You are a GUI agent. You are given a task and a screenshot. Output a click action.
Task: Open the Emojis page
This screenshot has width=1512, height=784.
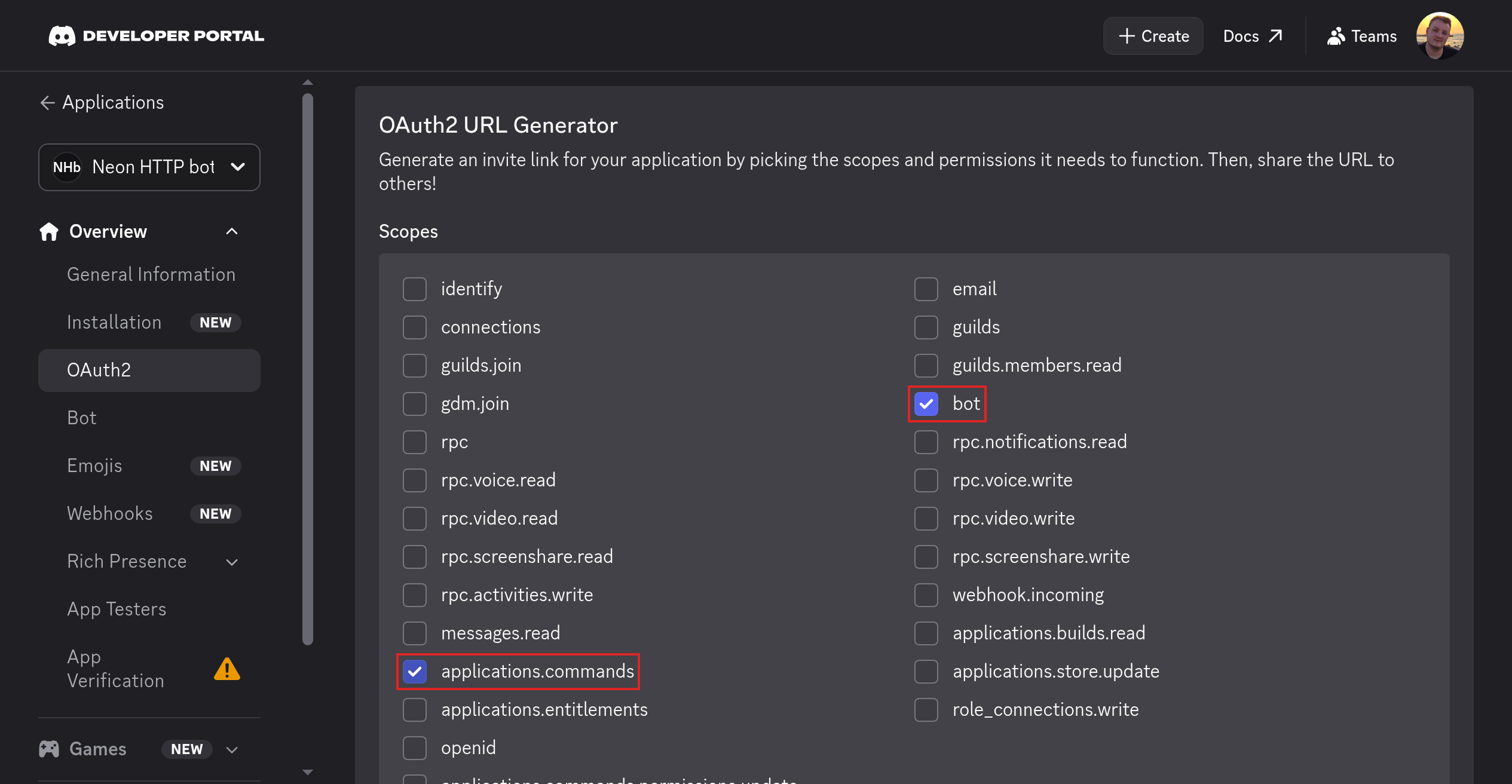click(94, 466)
